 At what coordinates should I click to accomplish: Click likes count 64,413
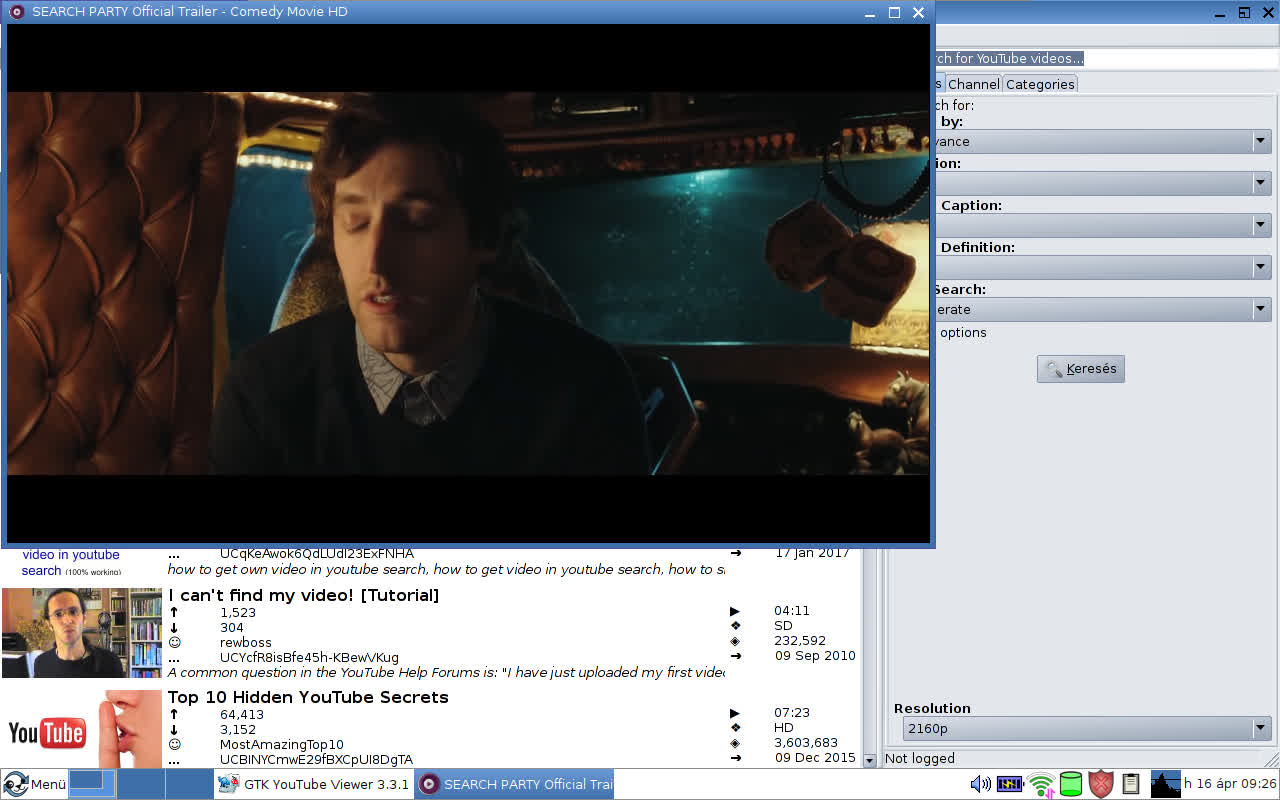[x=242, y=714]
